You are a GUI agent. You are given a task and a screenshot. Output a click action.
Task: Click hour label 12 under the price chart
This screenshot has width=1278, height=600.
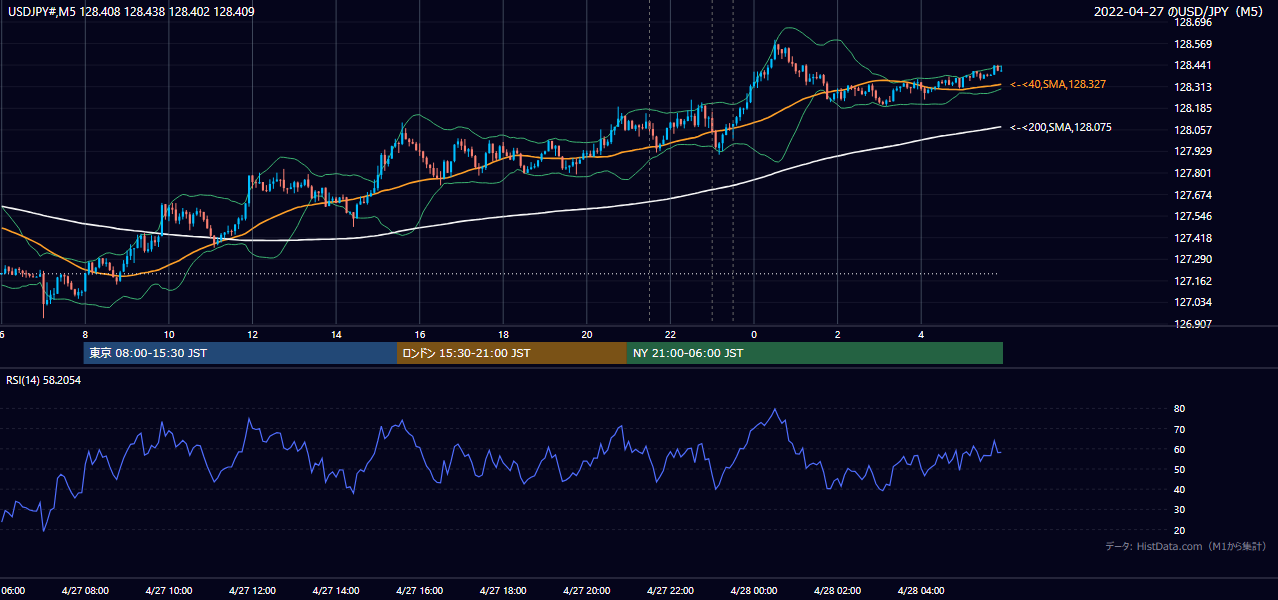252,335
